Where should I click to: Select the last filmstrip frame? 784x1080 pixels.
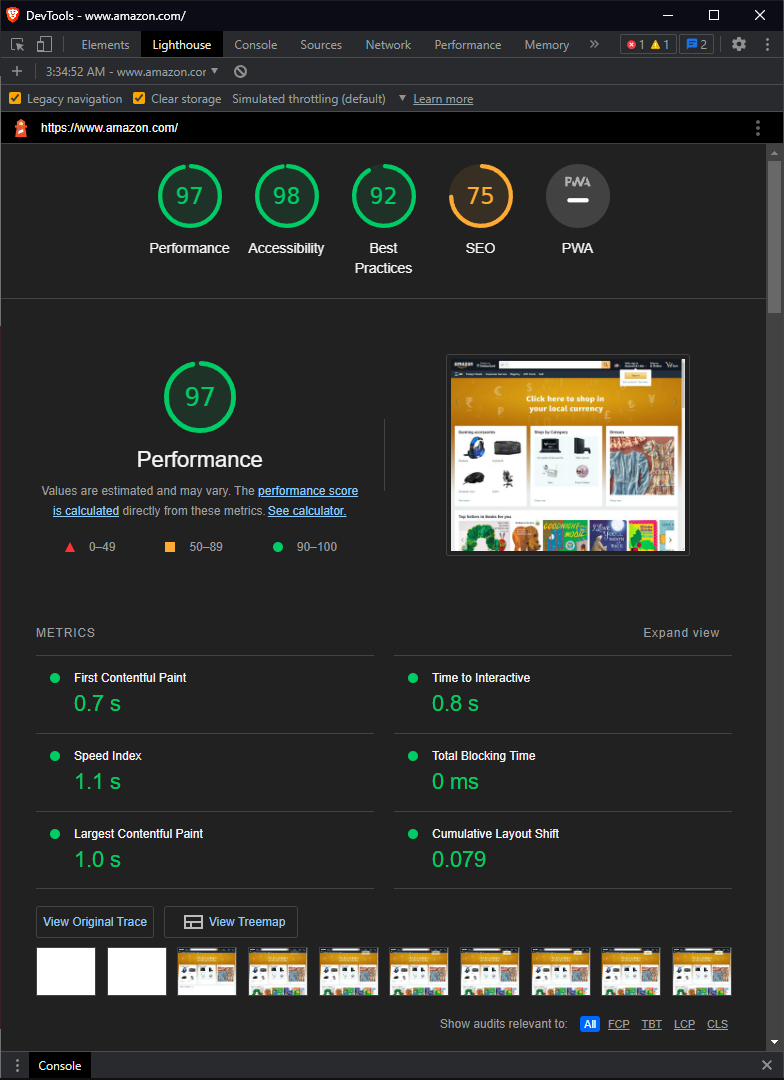pyautogui.click(x=701, y=971)
